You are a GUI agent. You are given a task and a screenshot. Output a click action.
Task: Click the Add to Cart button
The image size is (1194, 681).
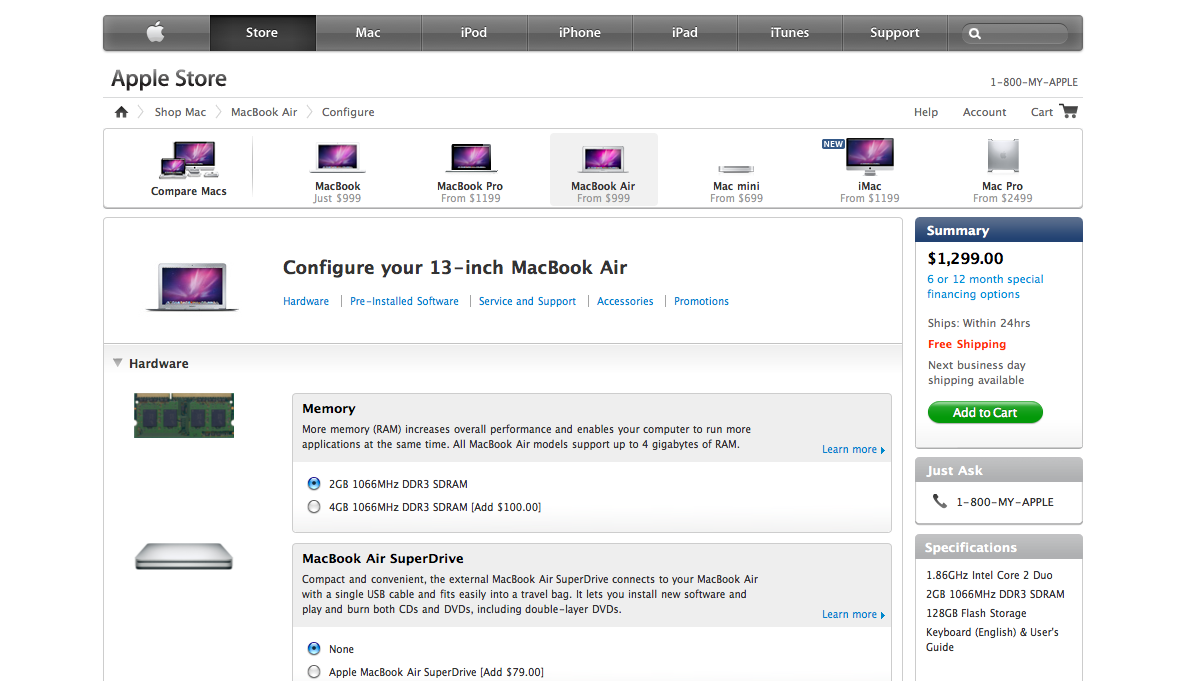[985, 413]
